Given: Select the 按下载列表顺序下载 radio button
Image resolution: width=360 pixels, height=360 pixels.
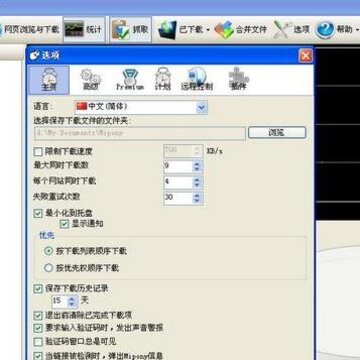Looking at the screenshot, I should [x=49, y=251].
